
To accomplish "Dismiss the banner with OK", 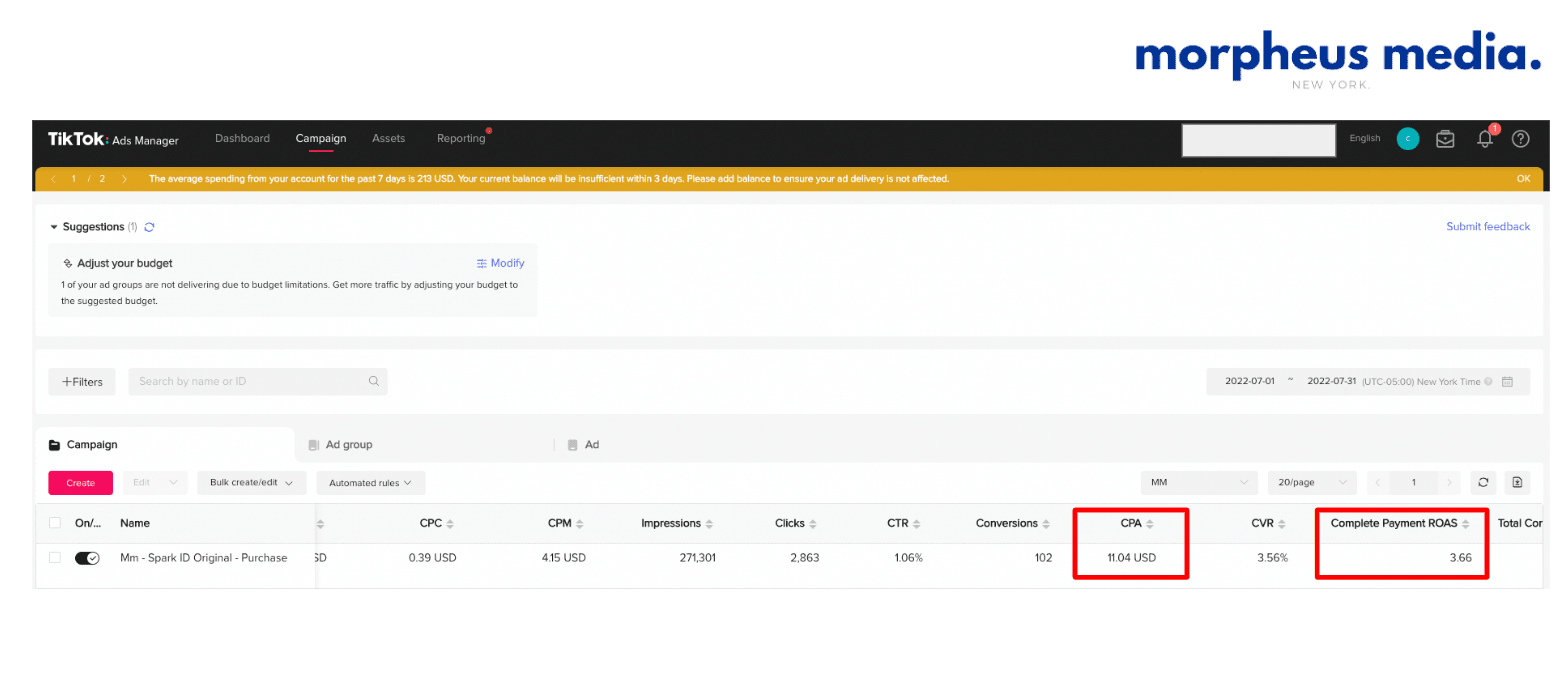I will (x=1523, y=179).
